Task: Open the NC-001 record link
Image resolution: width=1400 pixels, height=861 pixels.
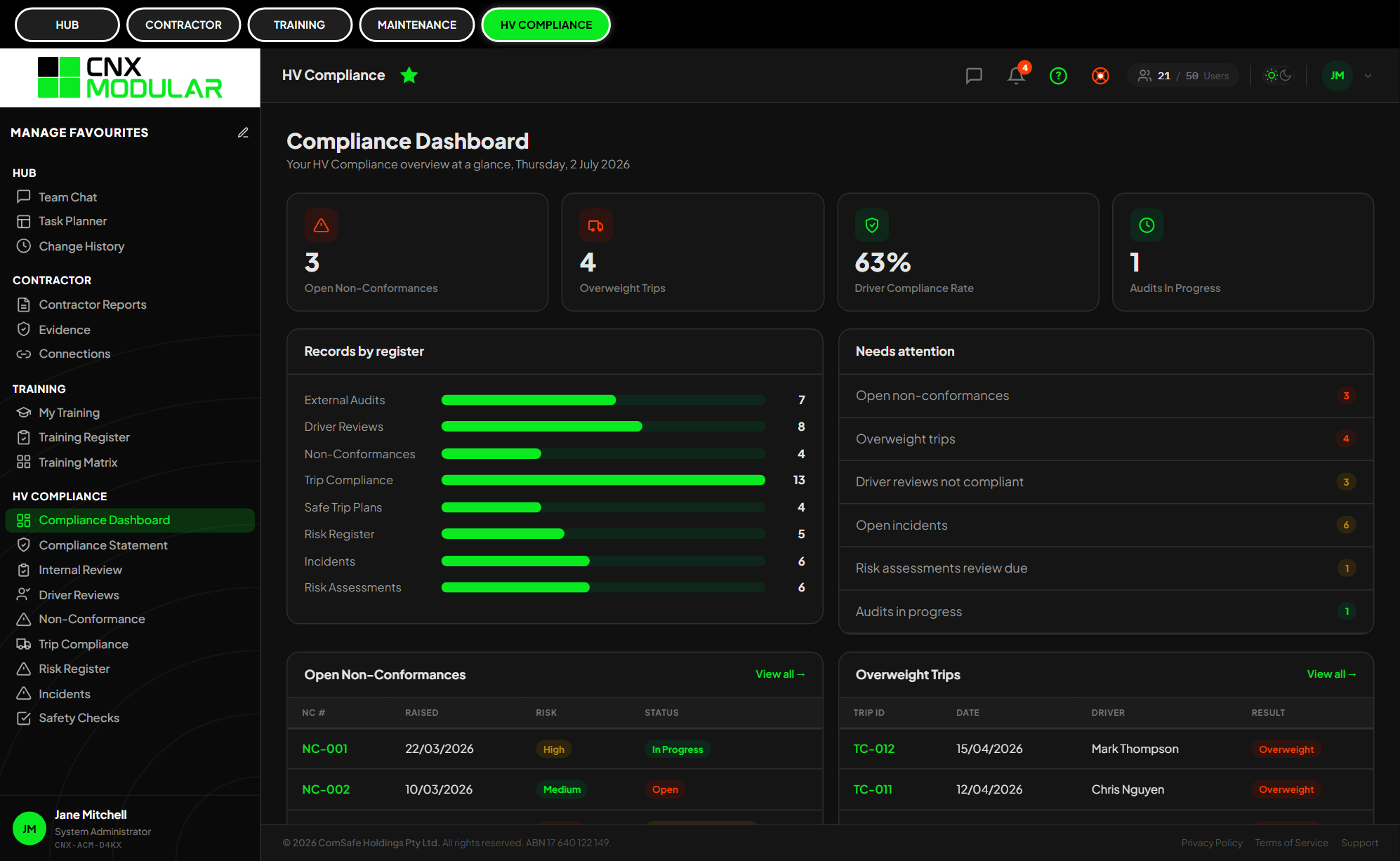Action: click(x=324, y=749)
